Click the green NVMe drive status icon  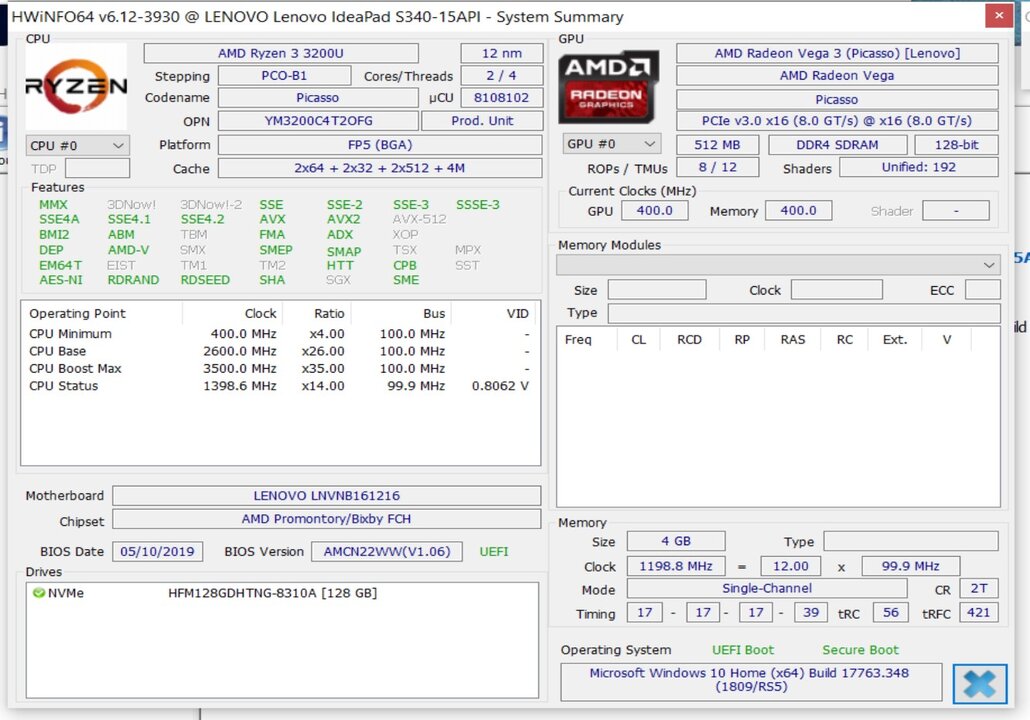pyautogui.click(x=39, y=593)
